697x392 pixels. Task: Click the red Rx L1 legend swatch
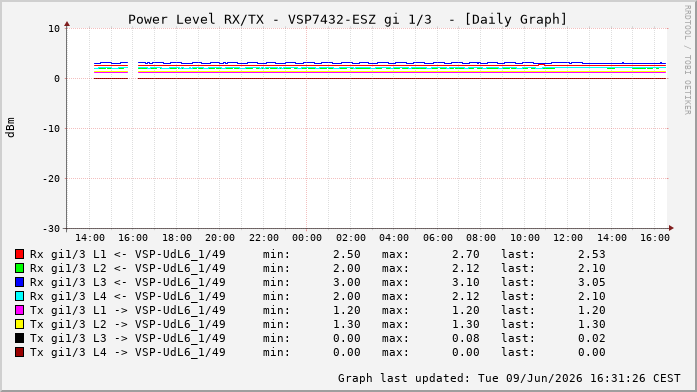coord(19,254)
